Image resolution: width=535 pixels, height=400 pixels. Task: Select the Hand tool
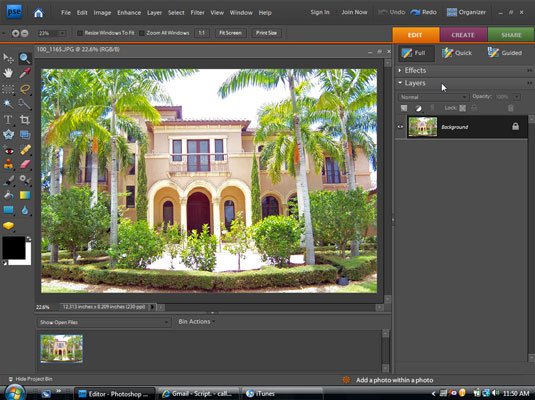pyautogui.click(x=8, y=73)
